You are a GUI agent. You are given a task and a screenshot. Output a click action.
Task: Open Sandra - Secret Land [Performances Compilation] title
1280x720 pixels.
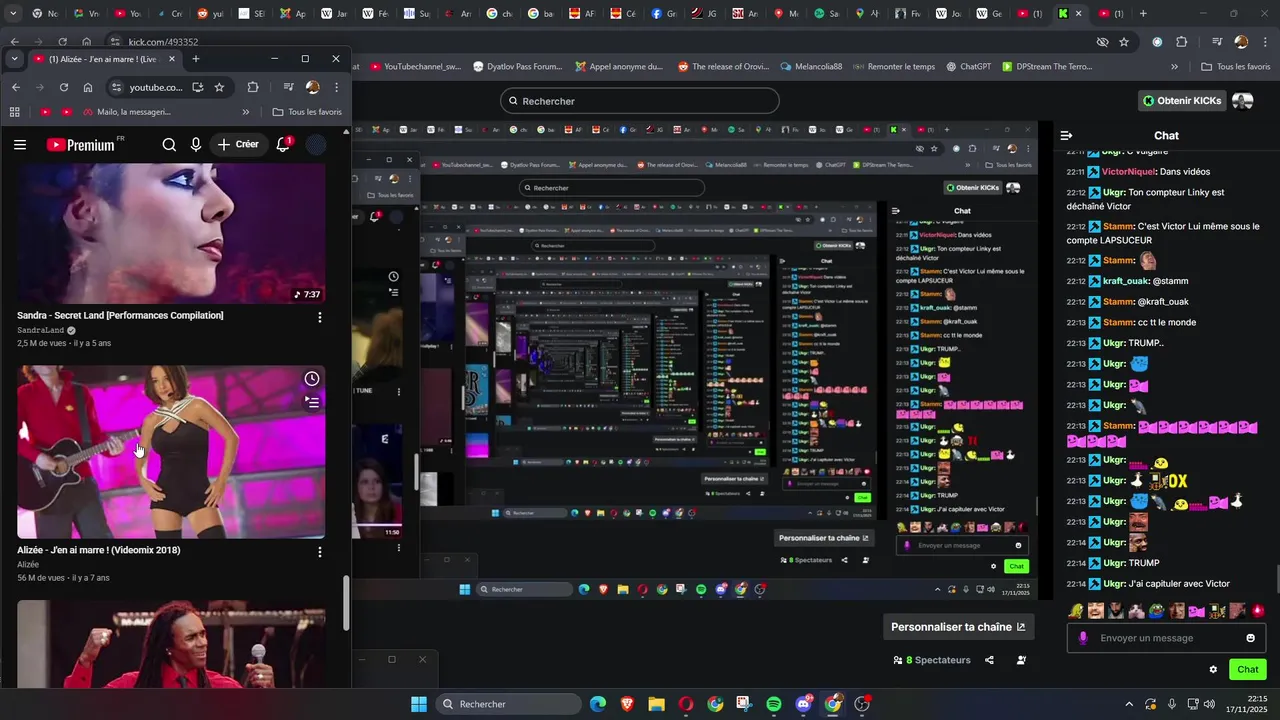[x=120, y=315]
